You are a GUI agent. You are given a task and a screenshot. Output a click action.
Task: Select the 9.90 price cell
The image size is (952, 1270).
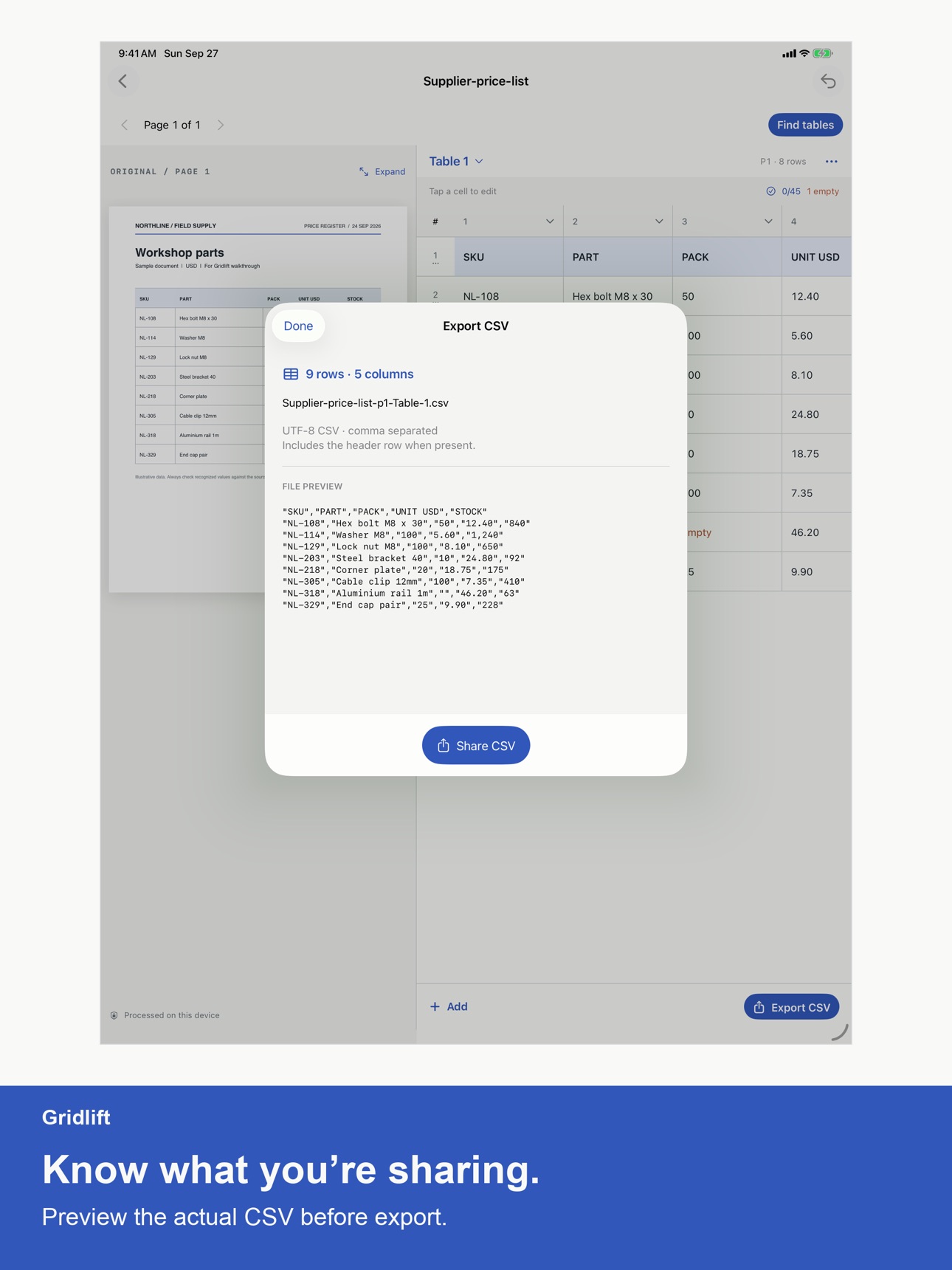point(816,571)
